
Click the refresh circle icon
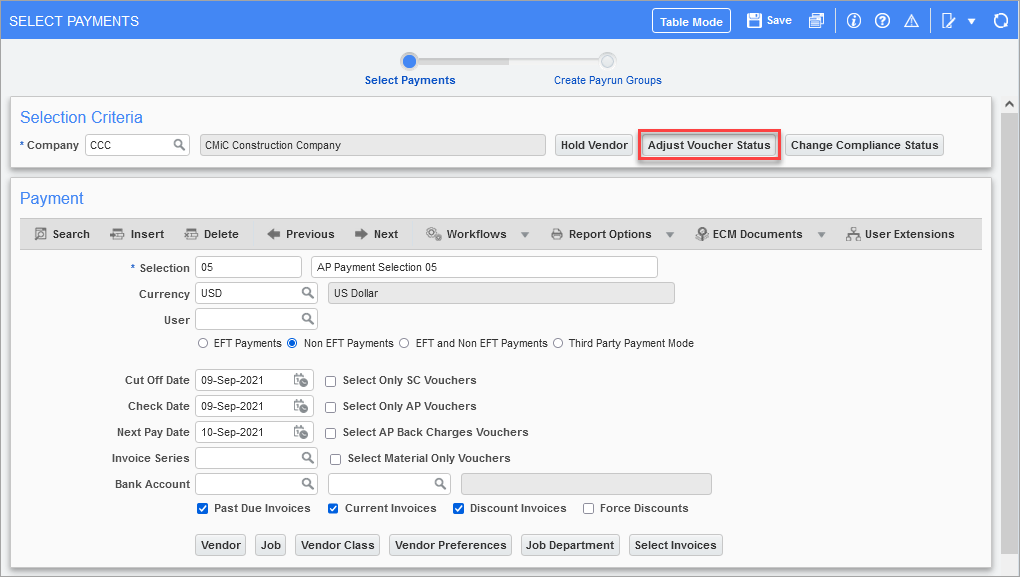tap(1000, 21)
